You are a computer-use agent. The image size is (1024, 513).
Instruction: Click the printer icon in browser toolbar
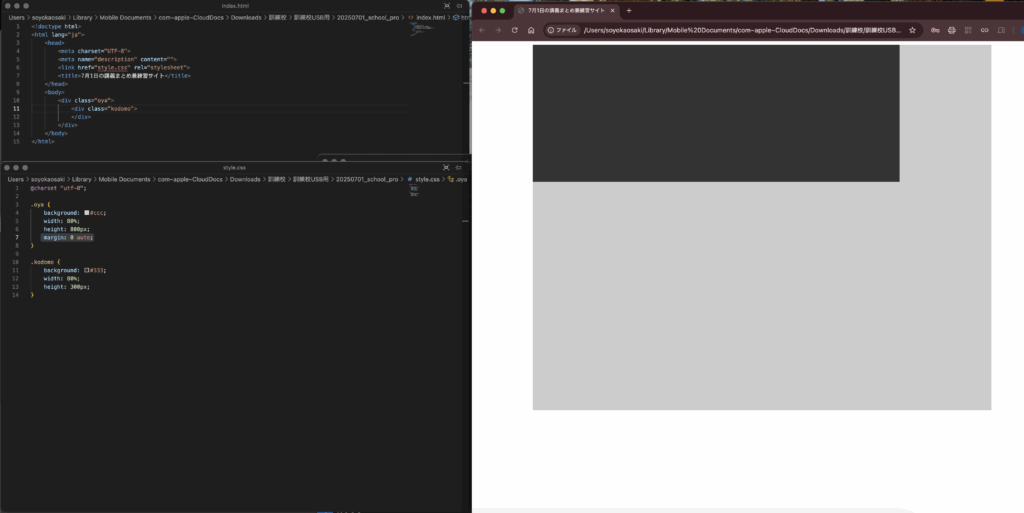tap(951, 30)
